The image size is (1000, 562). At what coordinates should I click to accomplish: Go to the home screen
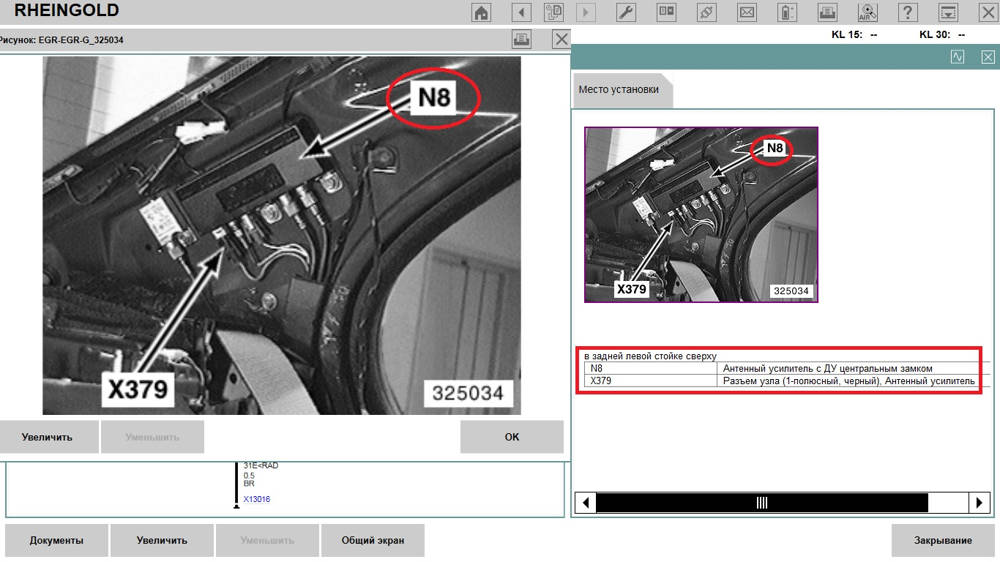tap(481, 12)
